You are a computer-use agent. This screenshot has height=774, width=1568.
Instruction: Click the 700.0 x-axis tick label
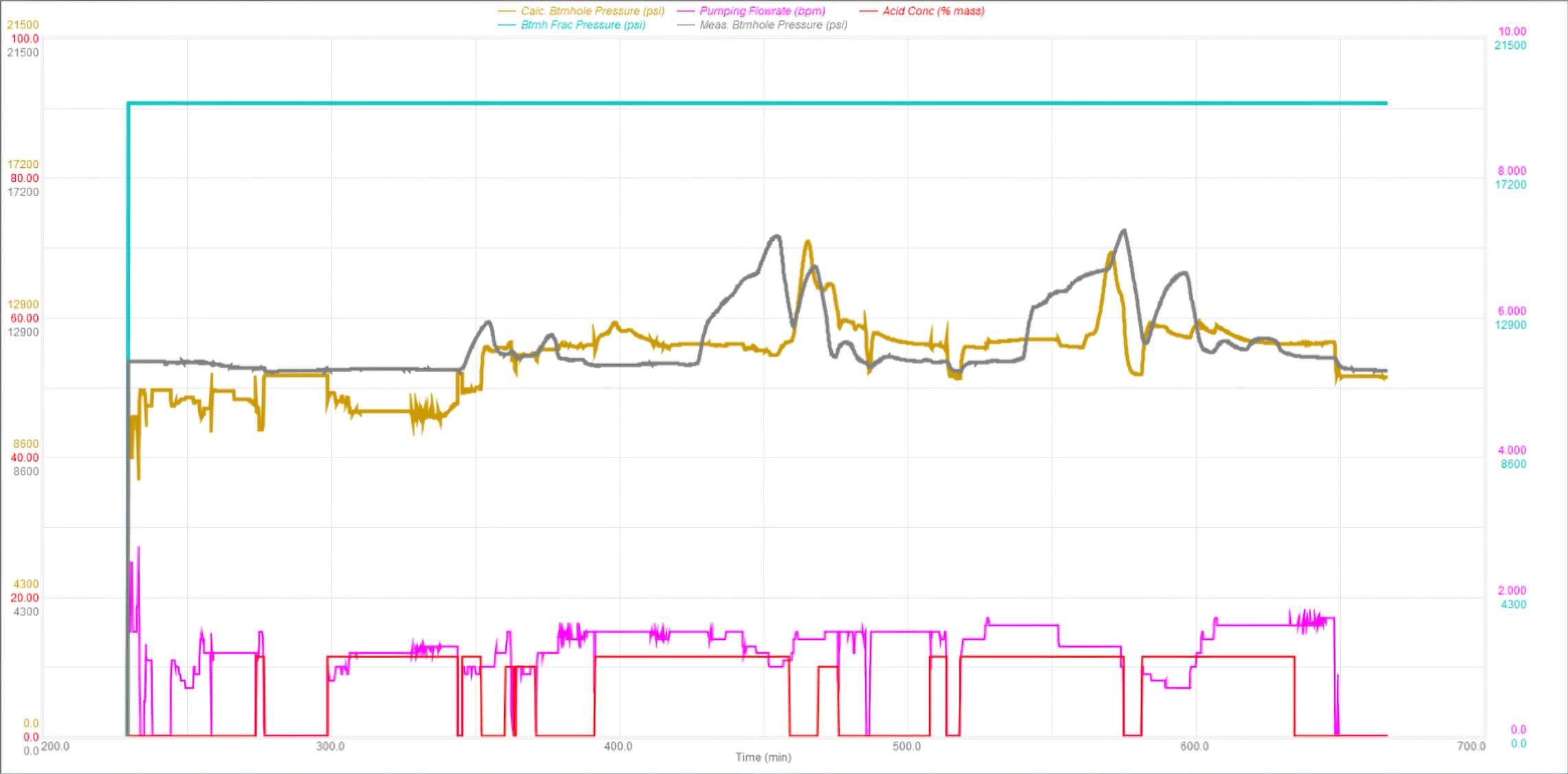click(x=1471, y=746)
